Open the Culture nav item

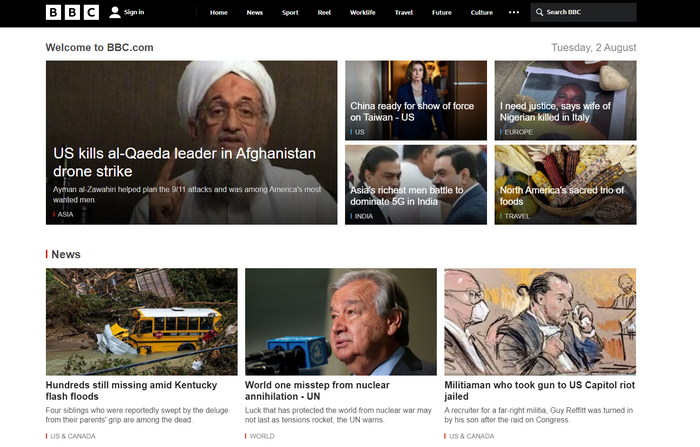482,13
